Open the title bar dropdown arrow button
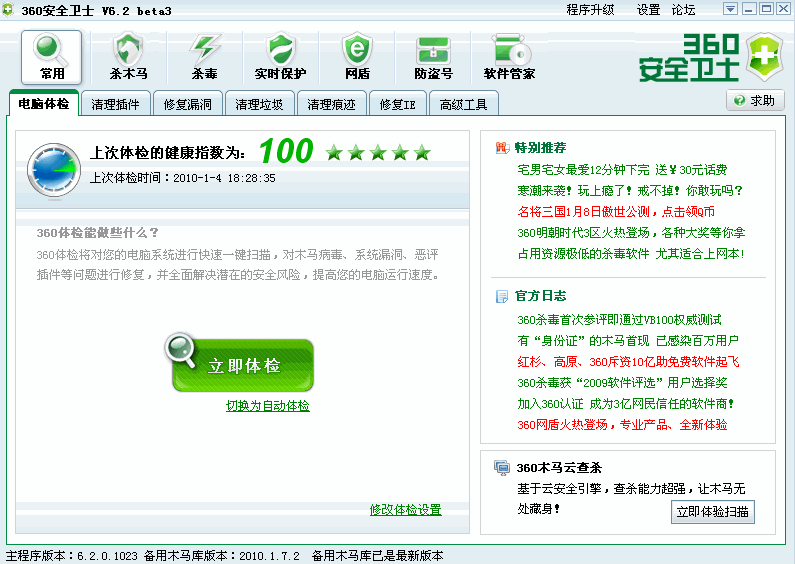 [730, 9]
